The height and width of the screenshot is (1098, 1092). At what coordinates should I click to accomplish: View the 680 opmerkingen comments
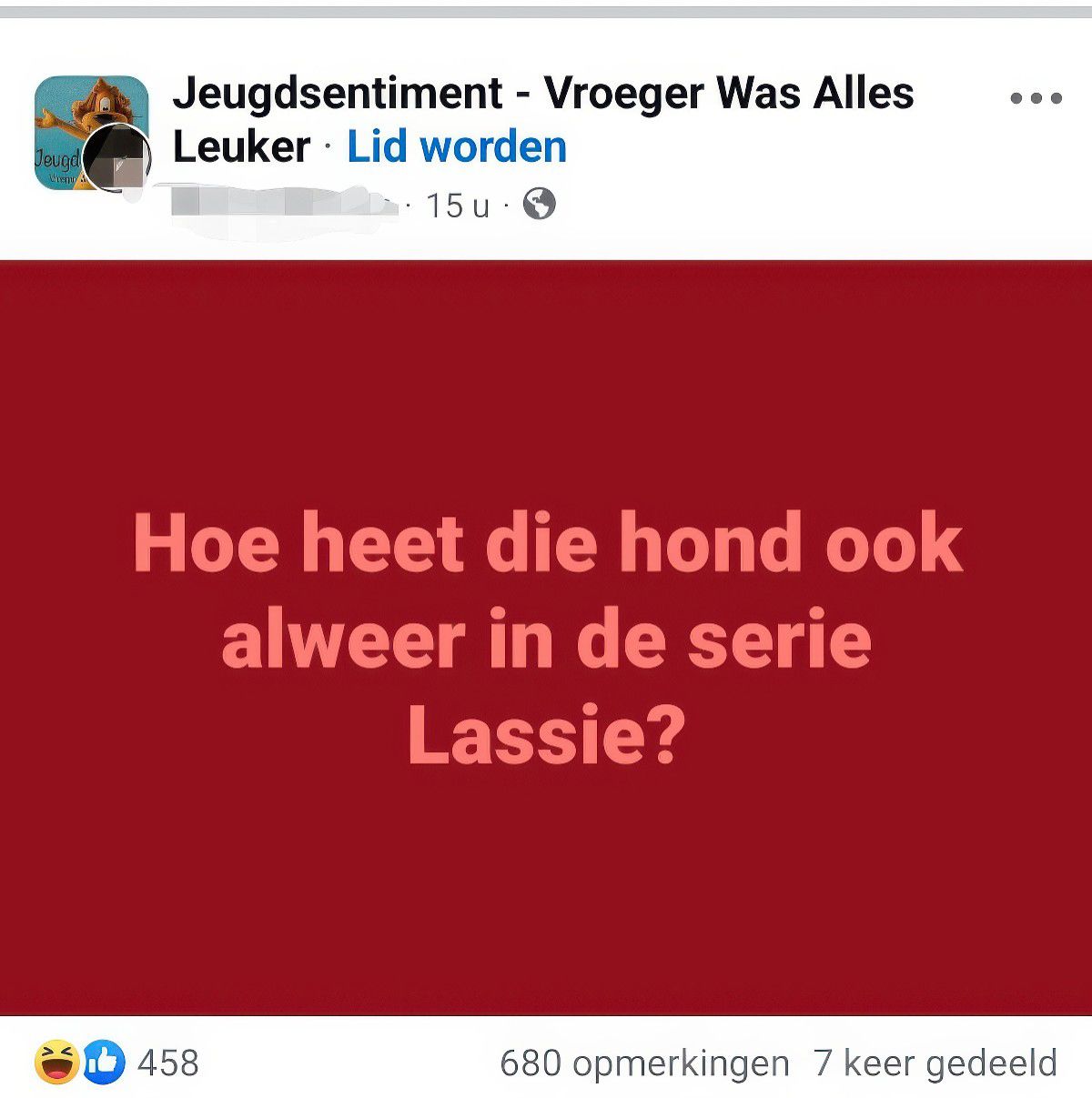(644, 1063)
